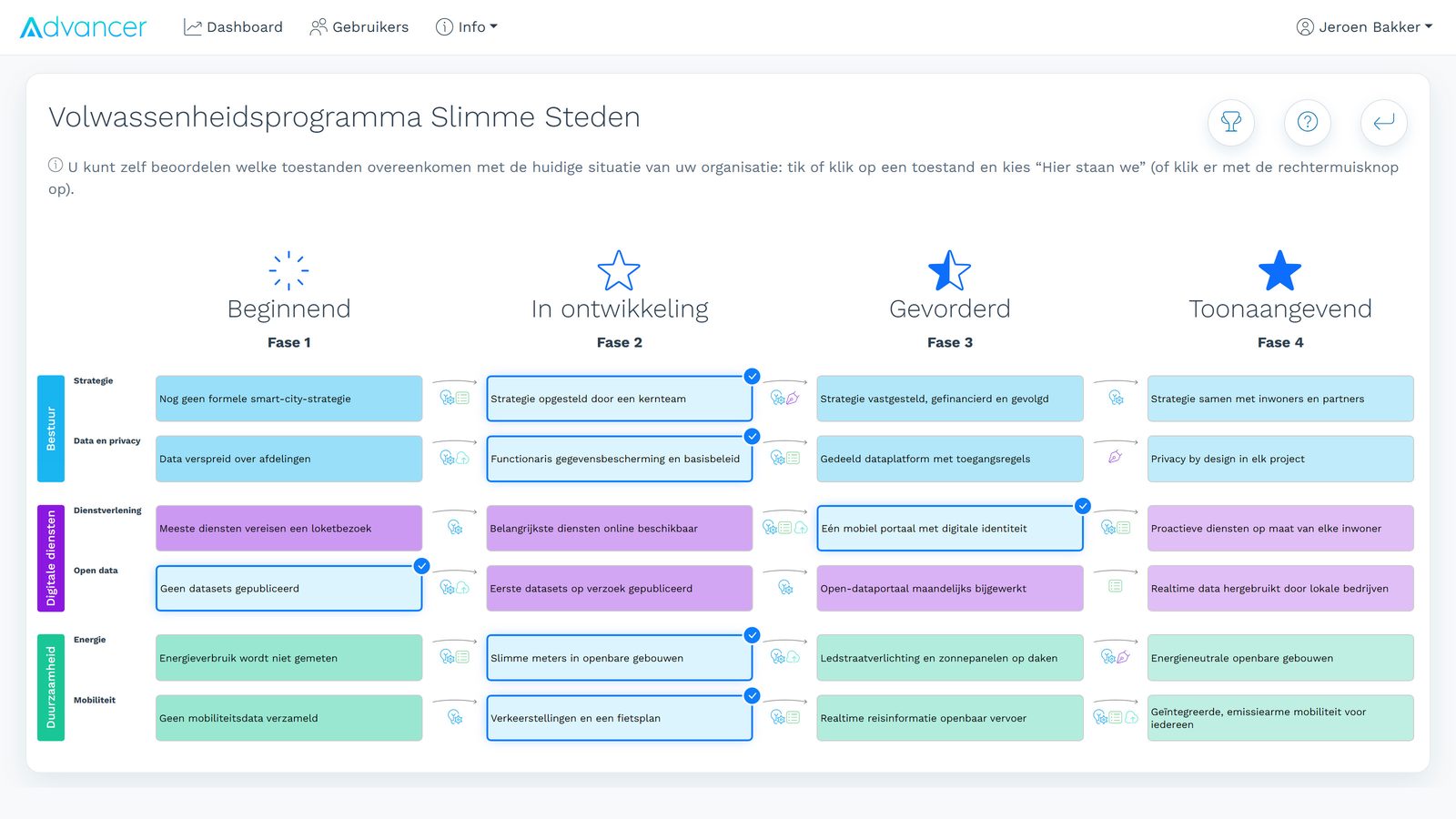Open the Gebruikers page
The image size is (1456, 819).
(x=359, y=27)
